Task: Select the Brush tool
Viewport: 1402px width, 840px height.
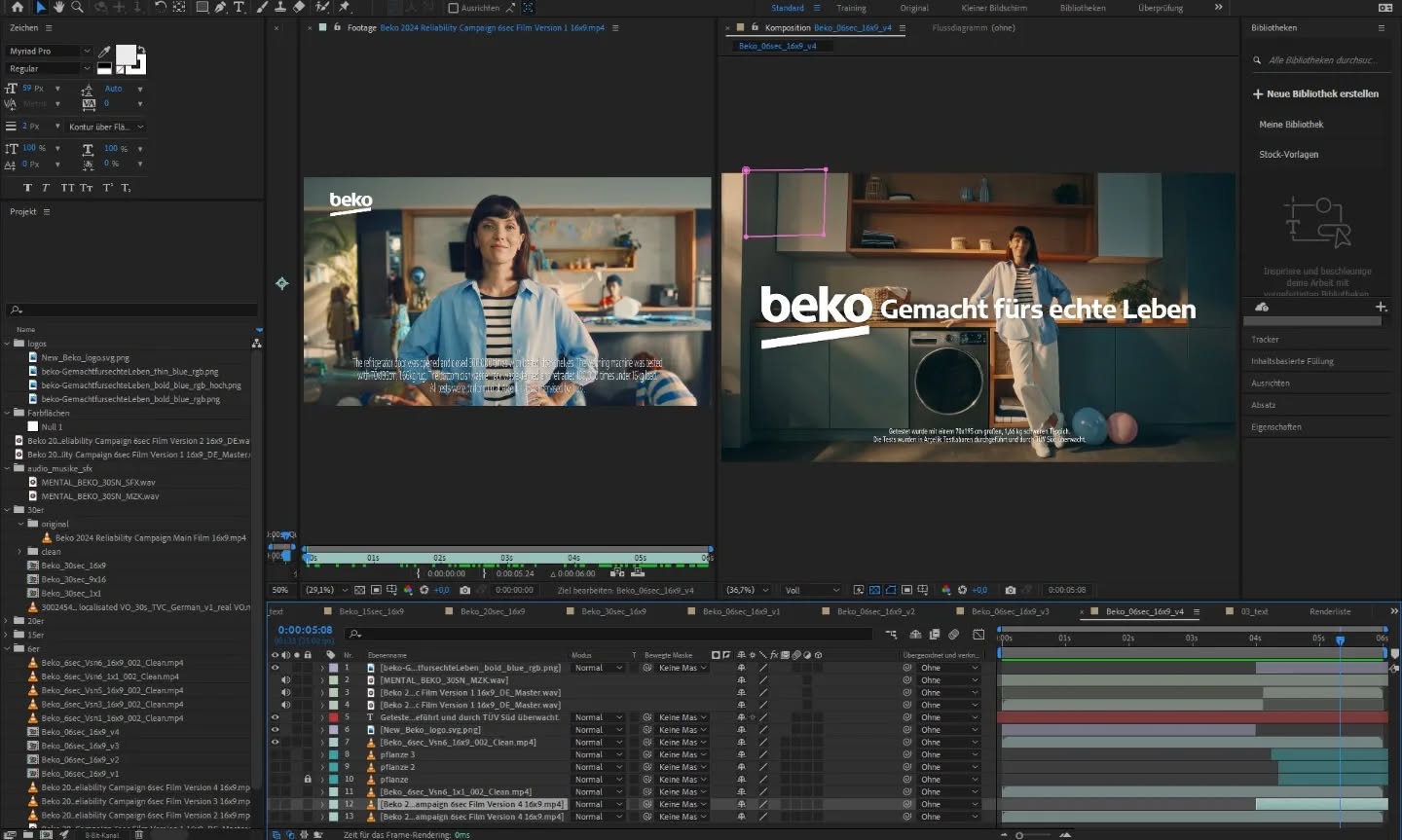Action: point(262,7)
